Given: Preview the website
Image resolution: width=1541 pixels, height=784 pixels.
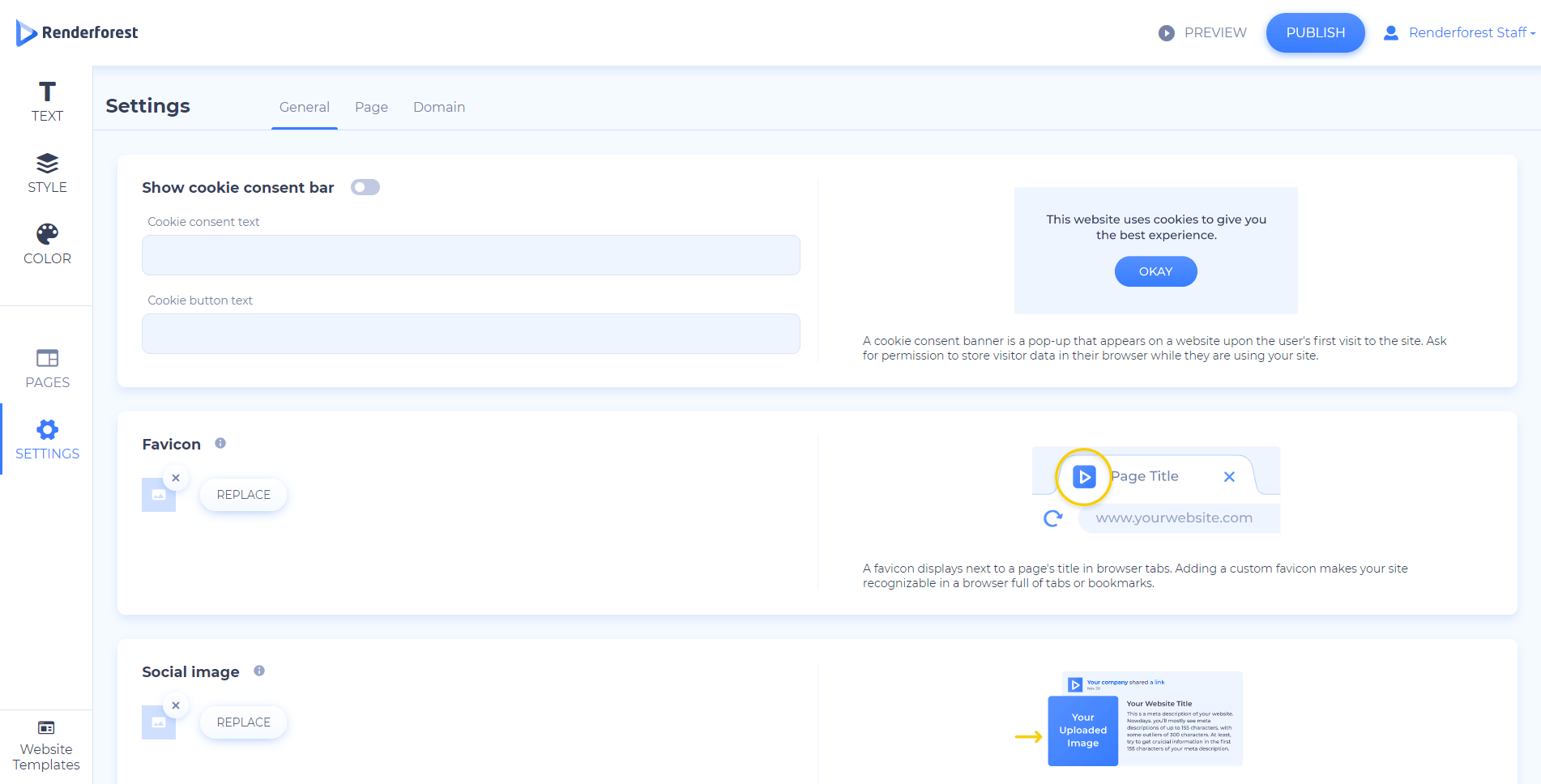Looking at the screenshot, I should (x=1202, y=32).
